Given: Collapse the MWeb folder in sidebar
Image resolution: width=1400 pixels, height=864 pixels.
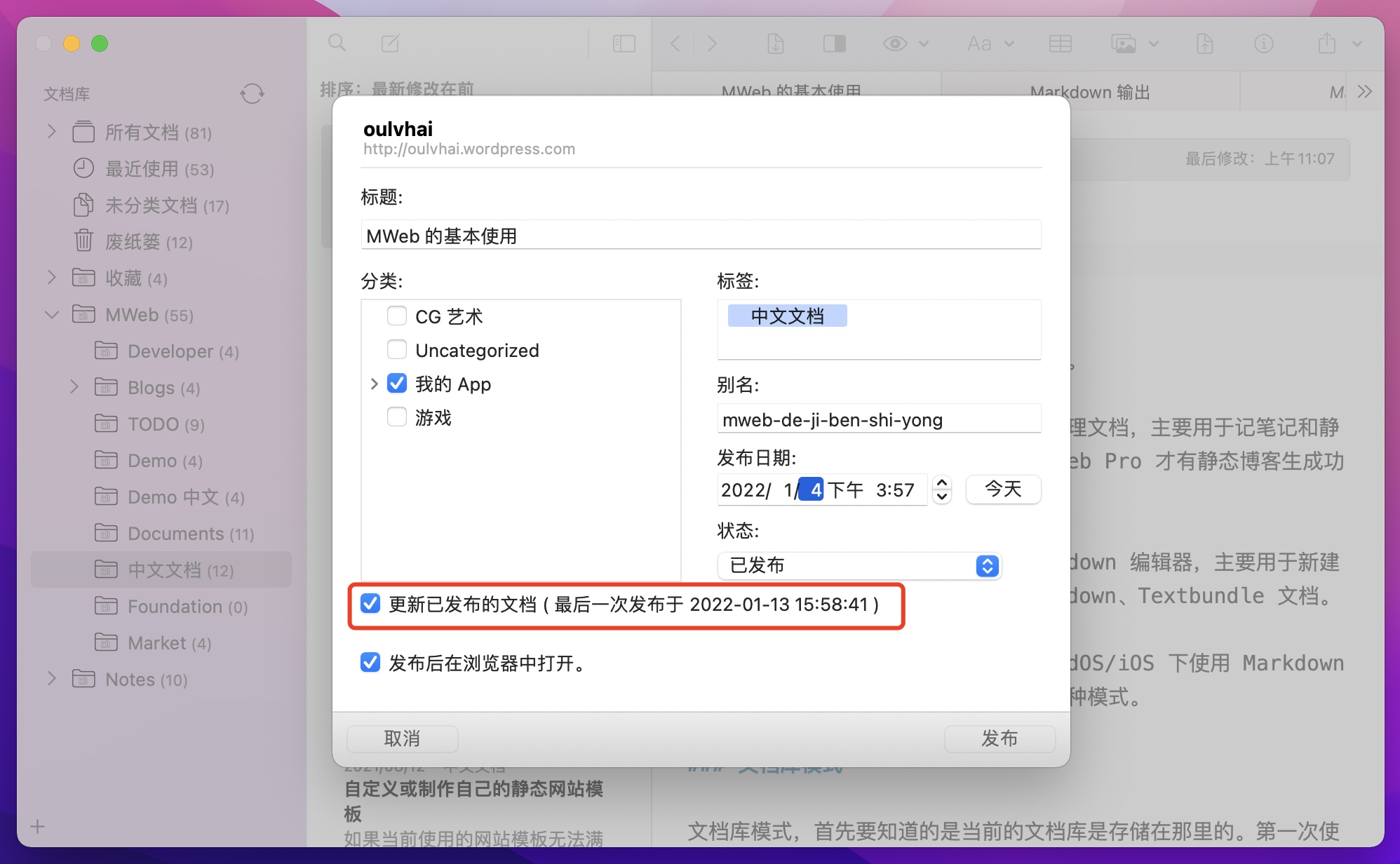Looking at the screenshot, I should pos(52,315).
